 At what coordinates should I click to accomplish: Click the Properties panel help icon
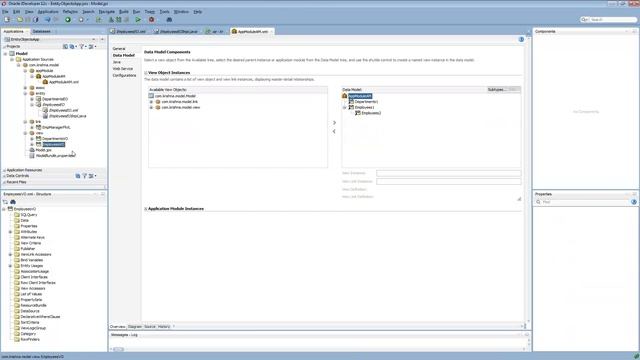pos(634,202)
